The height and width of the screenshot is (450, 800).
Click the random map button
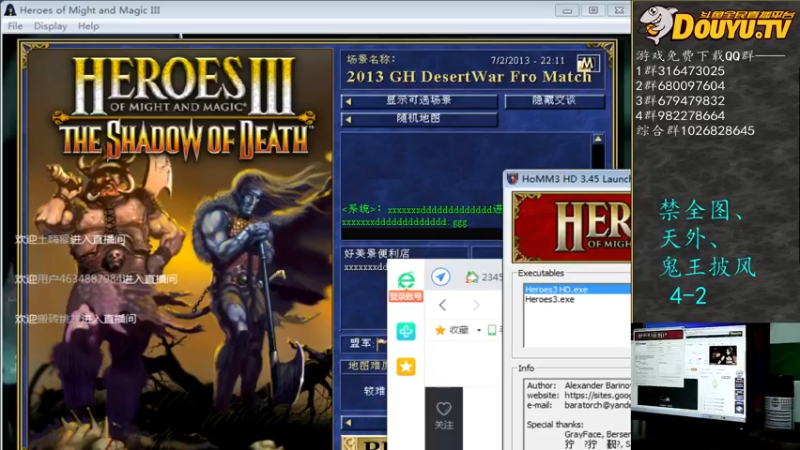(x=419, y=119)
